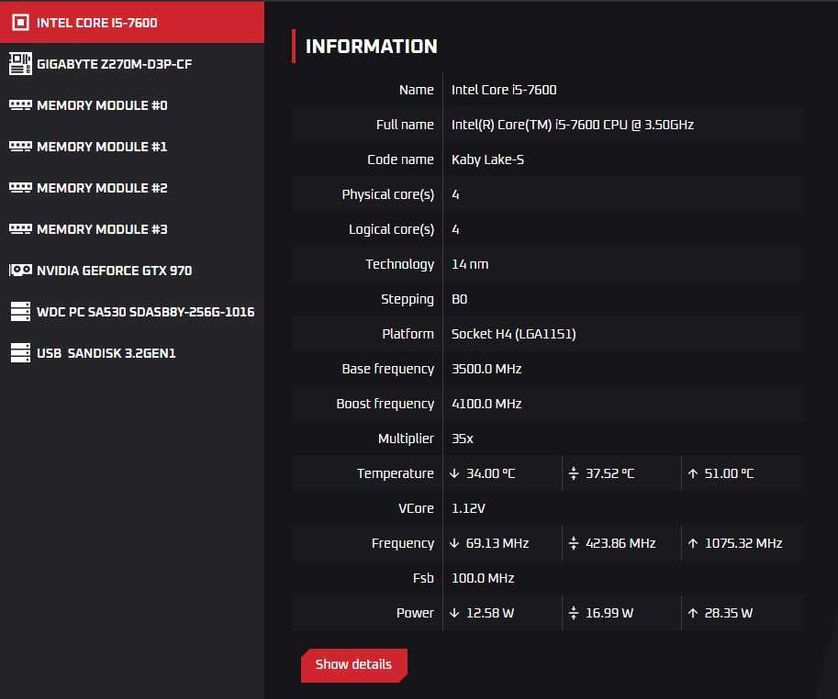
Task: Click the motherboard icon beside Gigabyte Z270M-D3P-CF
Action: click(x=20, y=64)
